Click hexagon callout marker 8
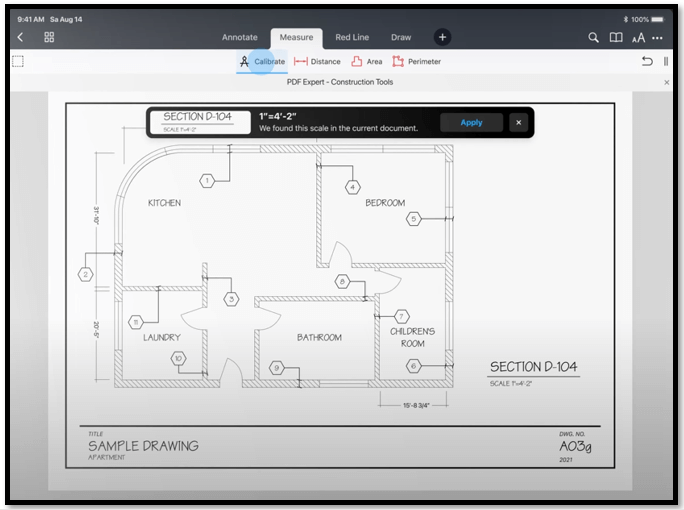Image resolution: width=684 pixels, height=510 pixels. point(342,281)
